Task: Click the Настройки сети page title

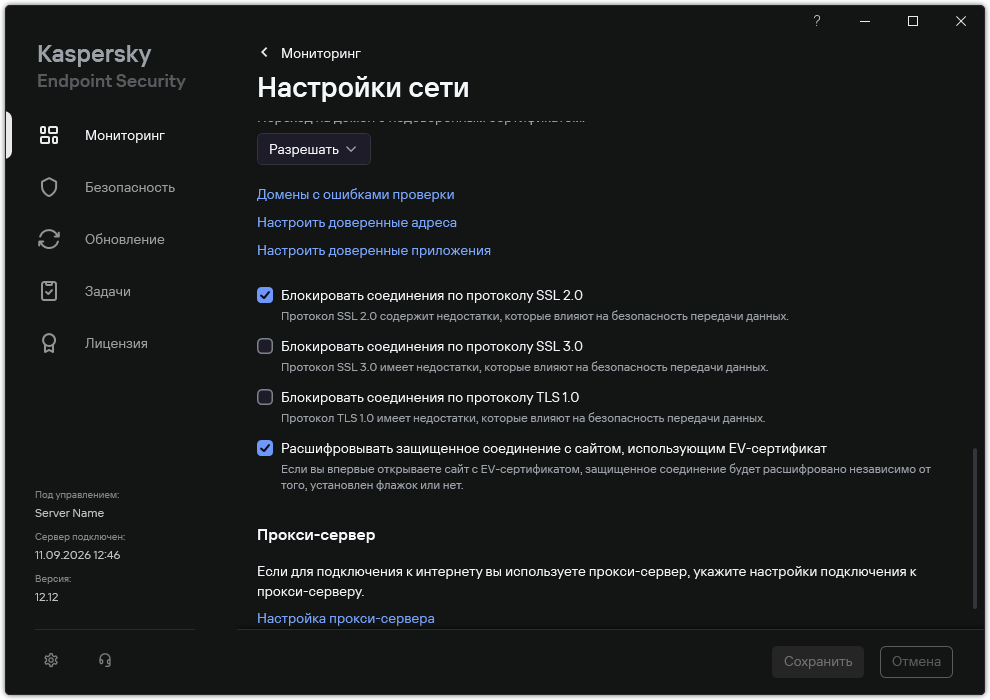Action: (363, 87)
